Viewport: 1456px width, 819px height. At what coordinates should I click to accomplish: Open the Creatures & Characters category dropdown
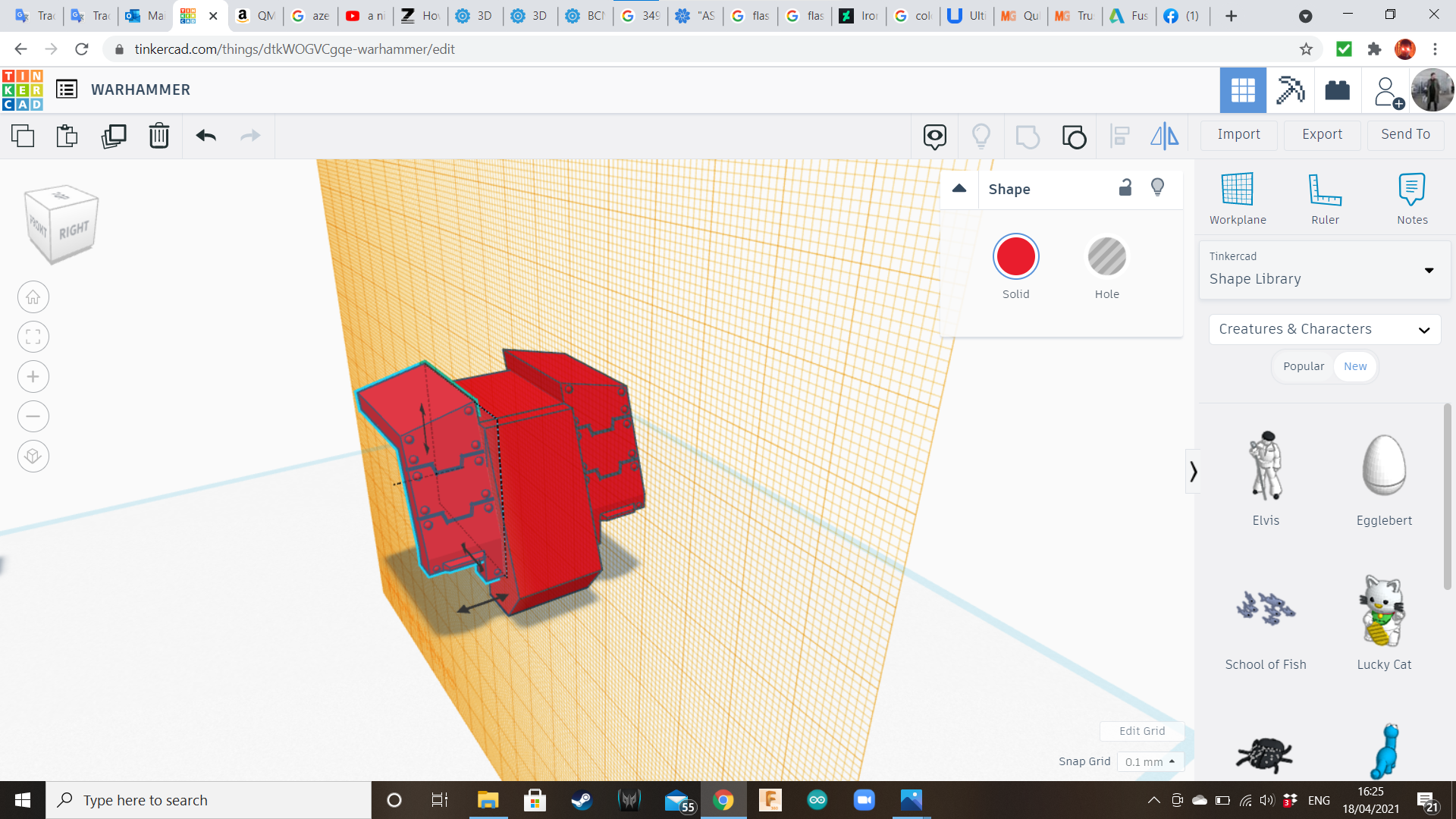click(1324, 329)
